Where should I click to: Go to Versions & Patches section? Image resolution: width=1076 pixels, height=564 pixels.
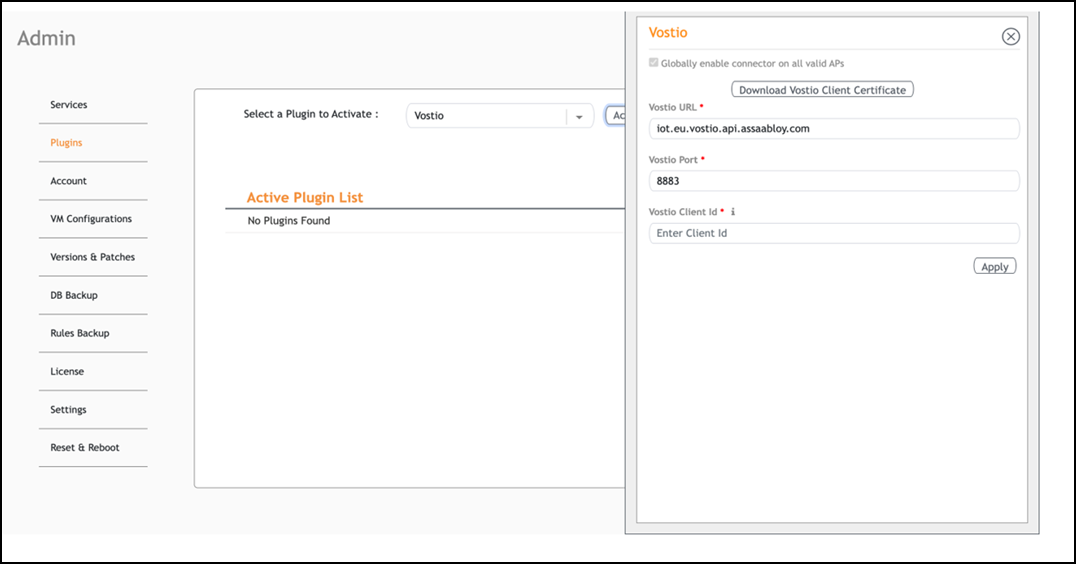click(x=93, y=257)
